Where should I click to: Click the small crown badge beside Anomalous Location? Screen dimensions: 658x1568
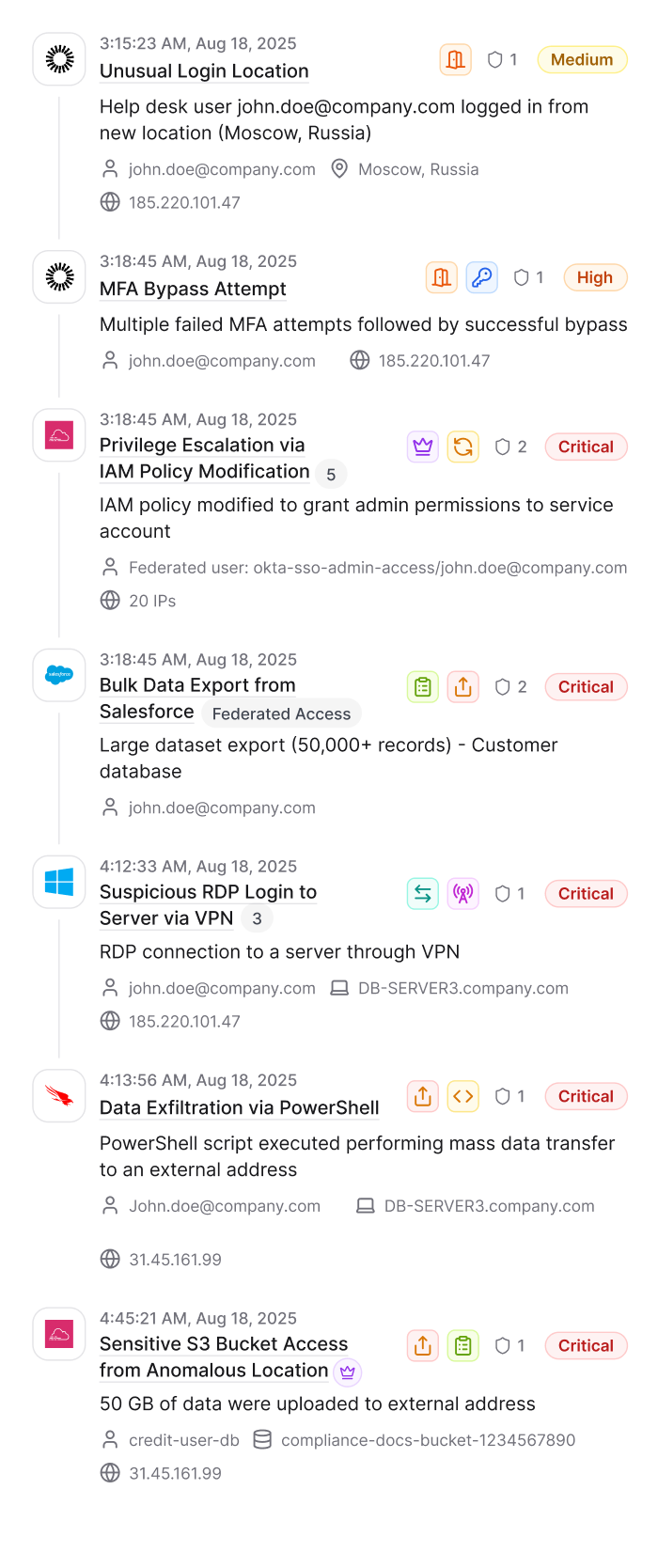pos(348,1372)
